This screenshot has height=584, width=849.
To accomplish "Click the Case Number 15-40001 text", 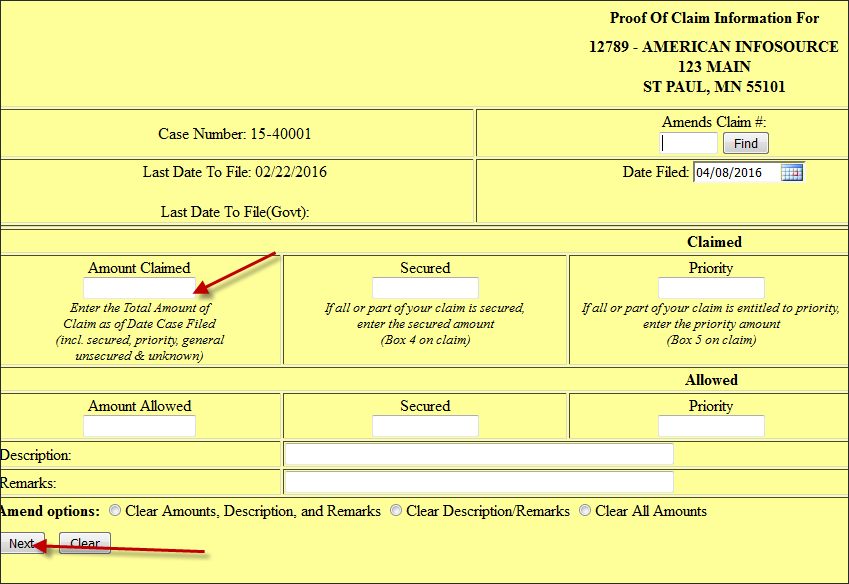I will click(x=241, y=134).
